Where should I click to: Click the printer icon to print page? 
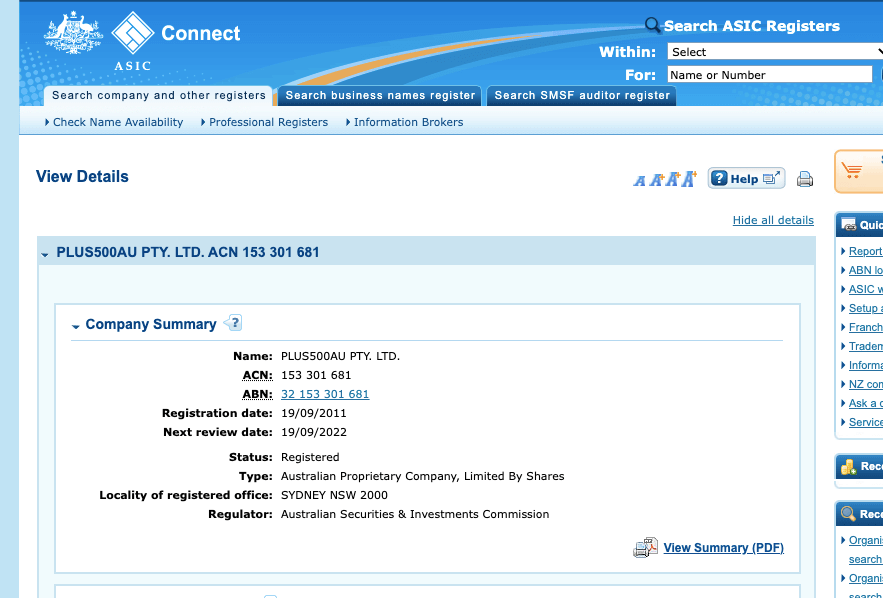[805, 179]
